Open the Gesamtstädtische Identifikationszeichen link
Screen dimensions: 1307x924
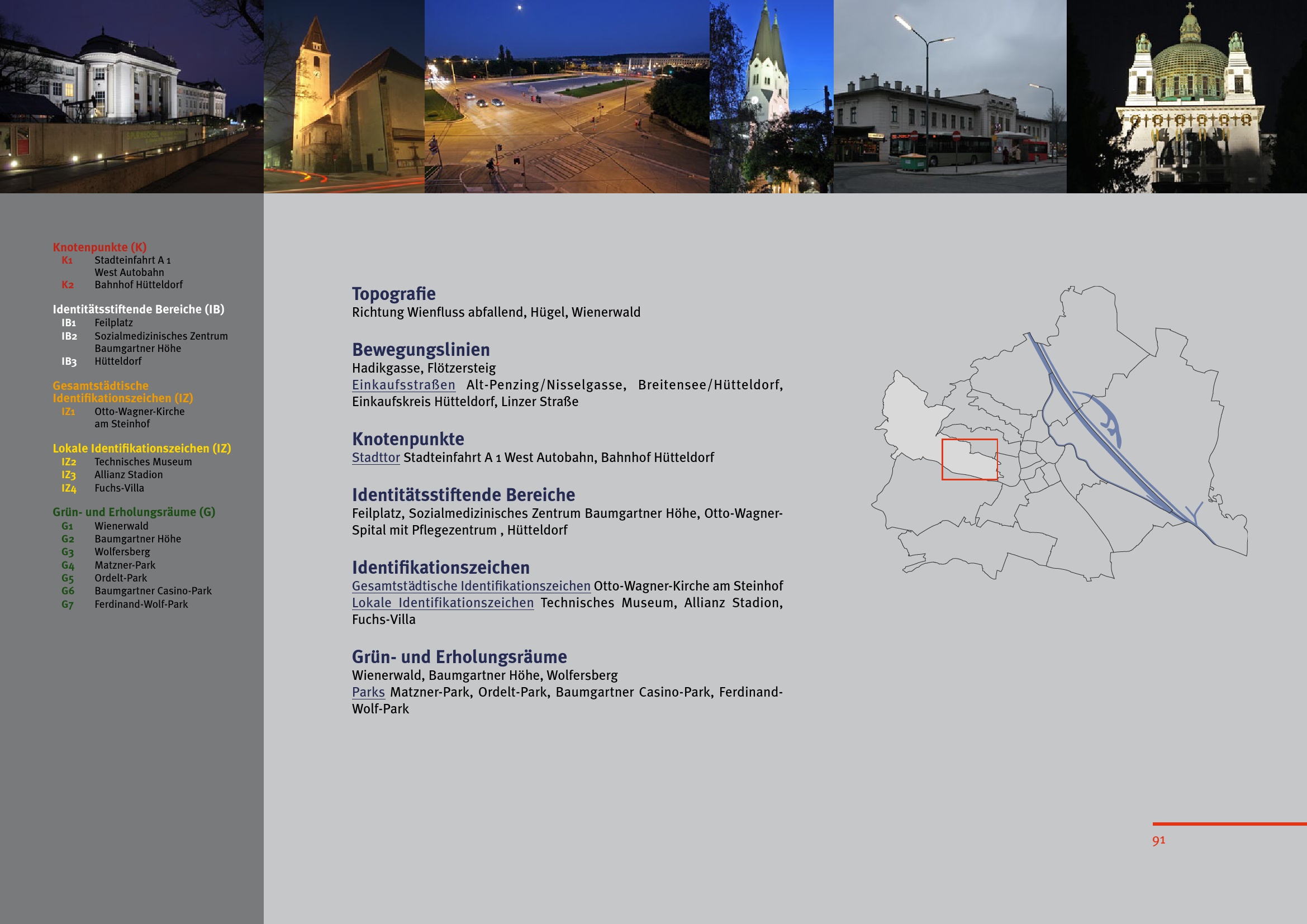click(470, 586)
